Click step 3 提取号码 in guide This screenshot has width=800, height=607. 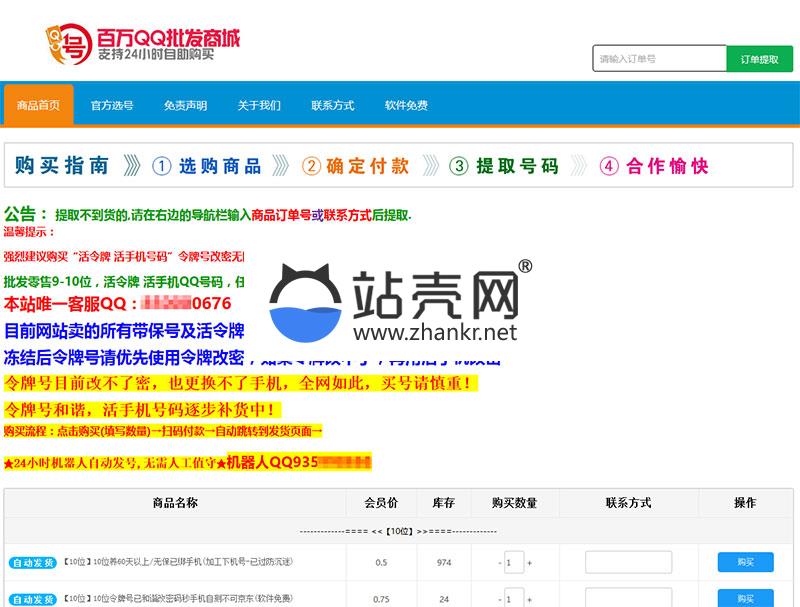click(504, 166)
